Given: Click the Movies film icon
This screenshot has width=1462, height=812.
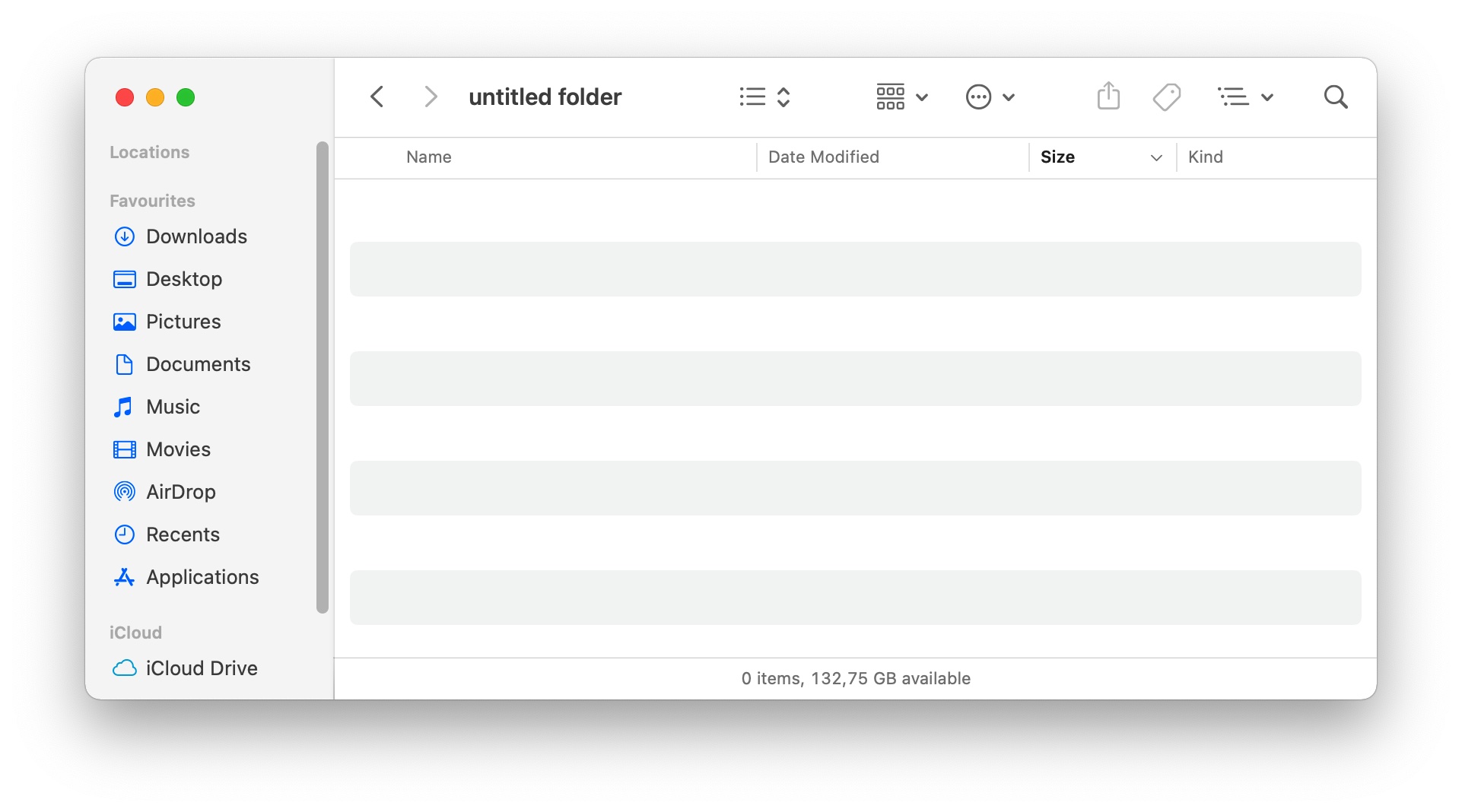Looking at the screenshot, I should pos(125,449).
